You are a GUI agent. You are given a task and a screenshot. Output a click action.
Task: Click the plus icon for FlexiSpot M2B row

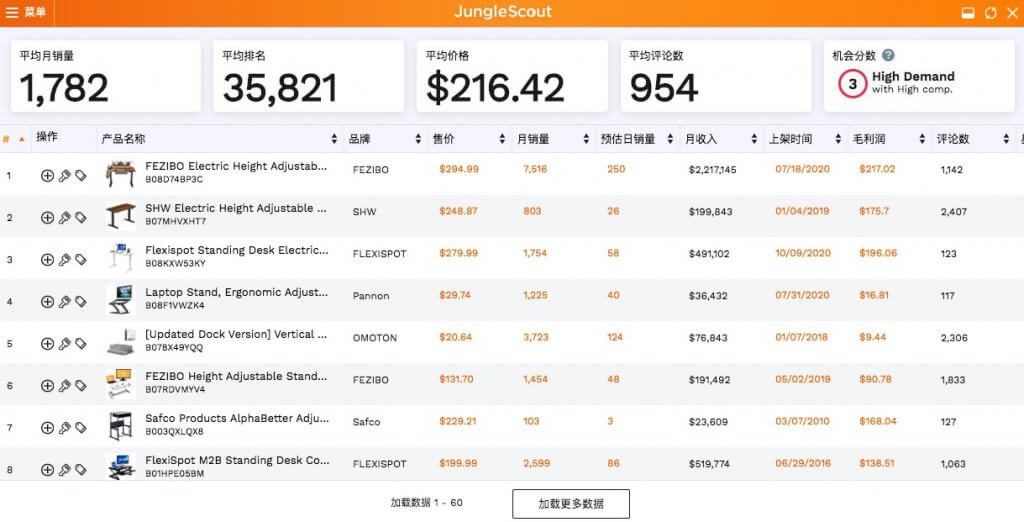click(x=47, y=470)
